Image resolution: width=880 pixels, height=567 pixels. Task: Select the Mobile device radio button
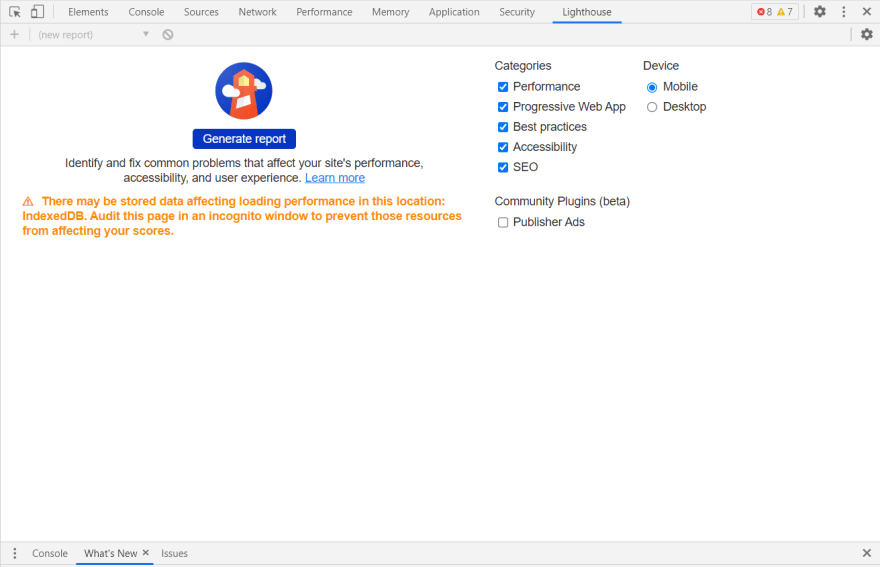tap(652, 88)
